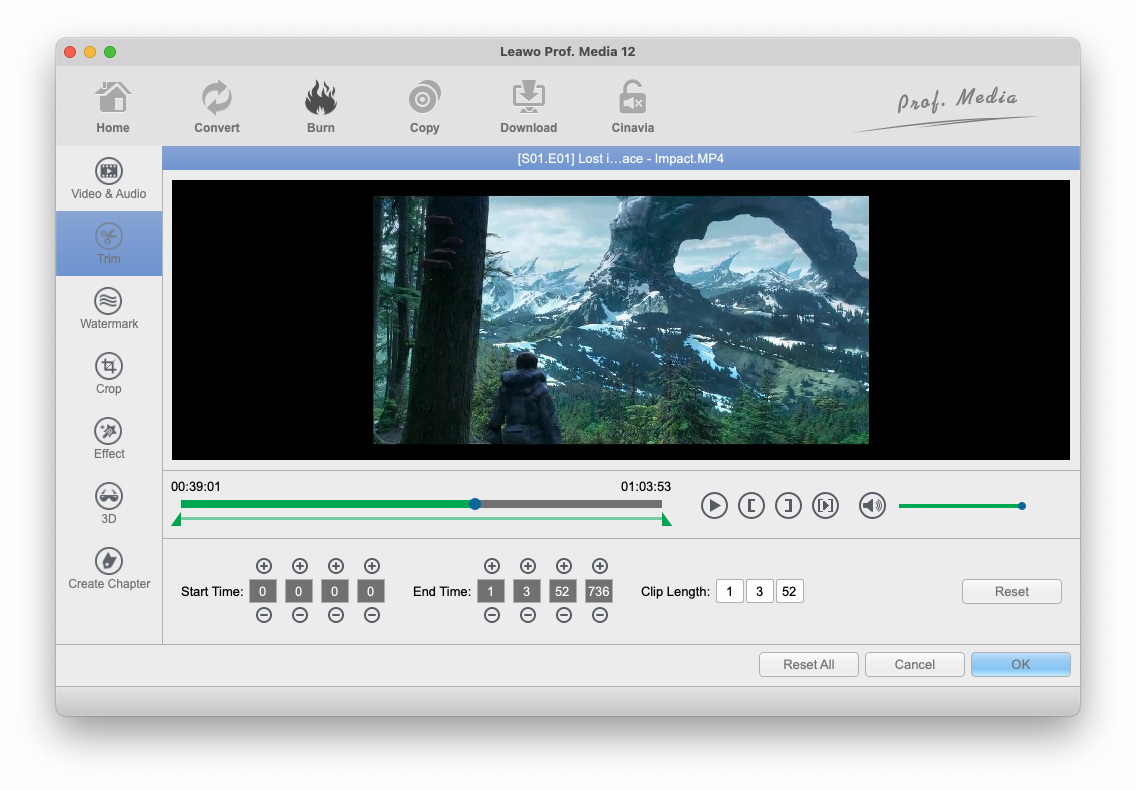Click the total duration label 01:03:53
This screenshot has width=1136, height=790.
646,486
